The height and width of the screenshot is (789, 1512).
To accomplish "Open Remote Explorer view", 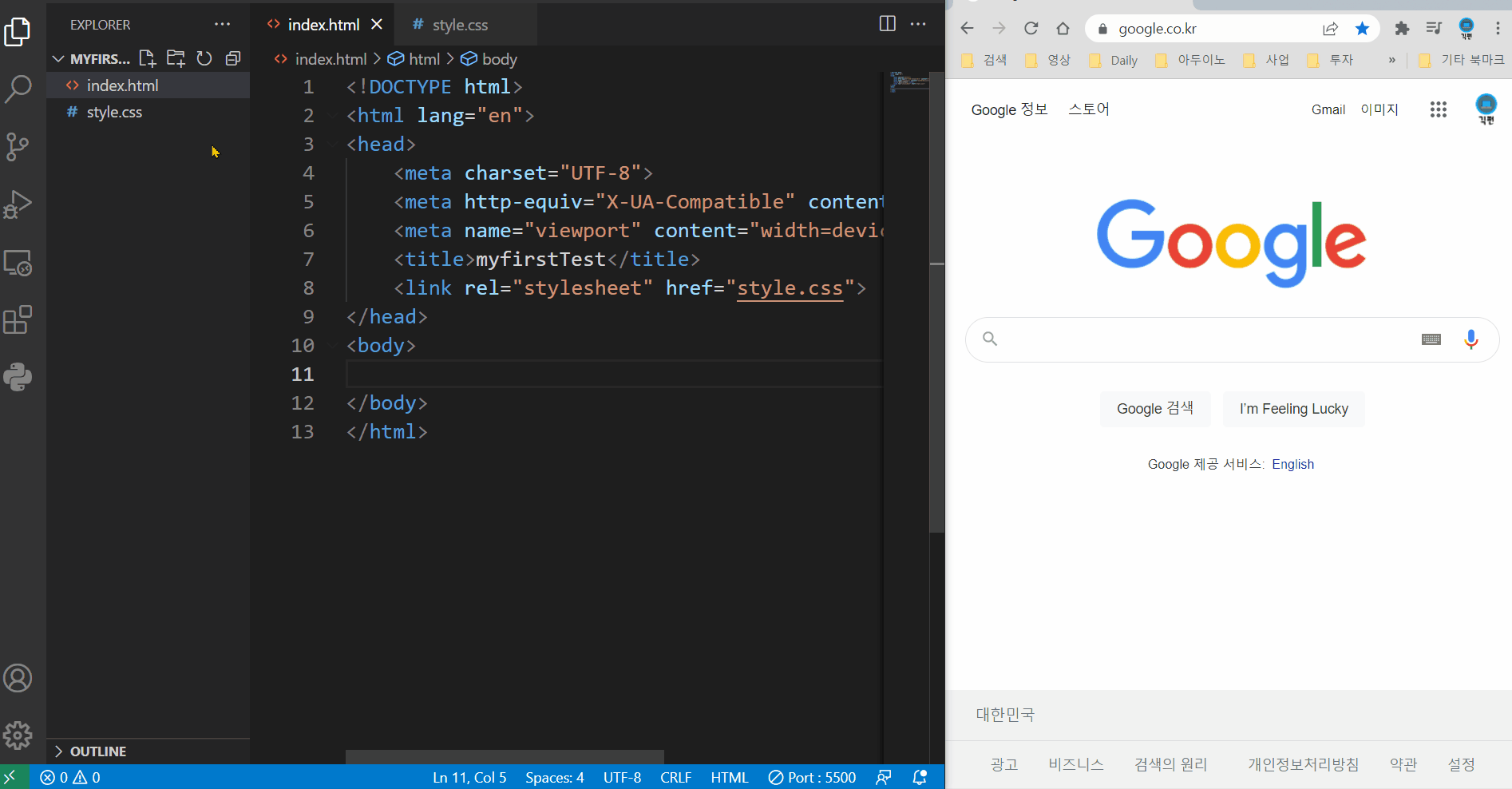I will 18,263.
